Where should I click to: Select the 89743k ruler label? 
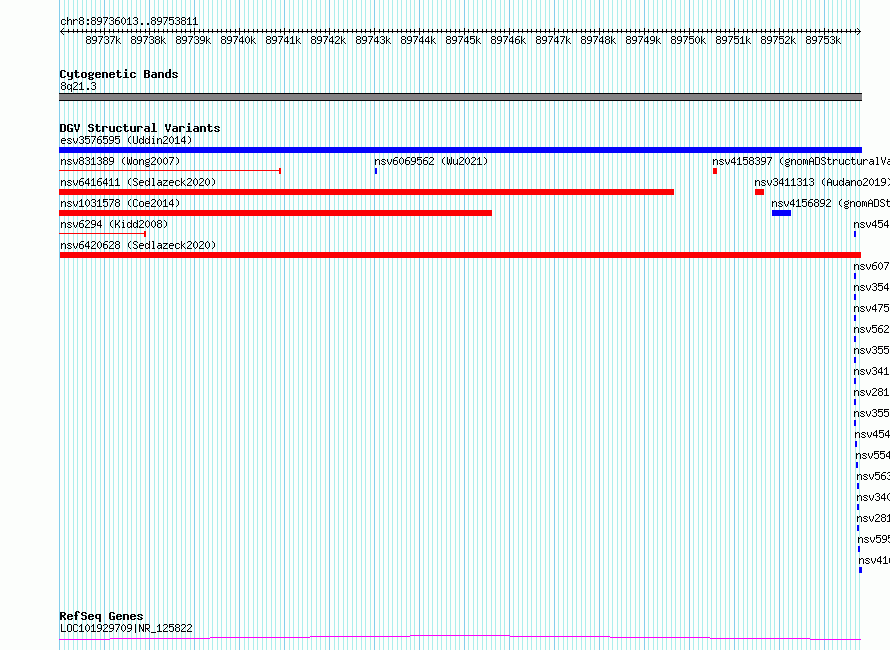(x=373, y=40)
